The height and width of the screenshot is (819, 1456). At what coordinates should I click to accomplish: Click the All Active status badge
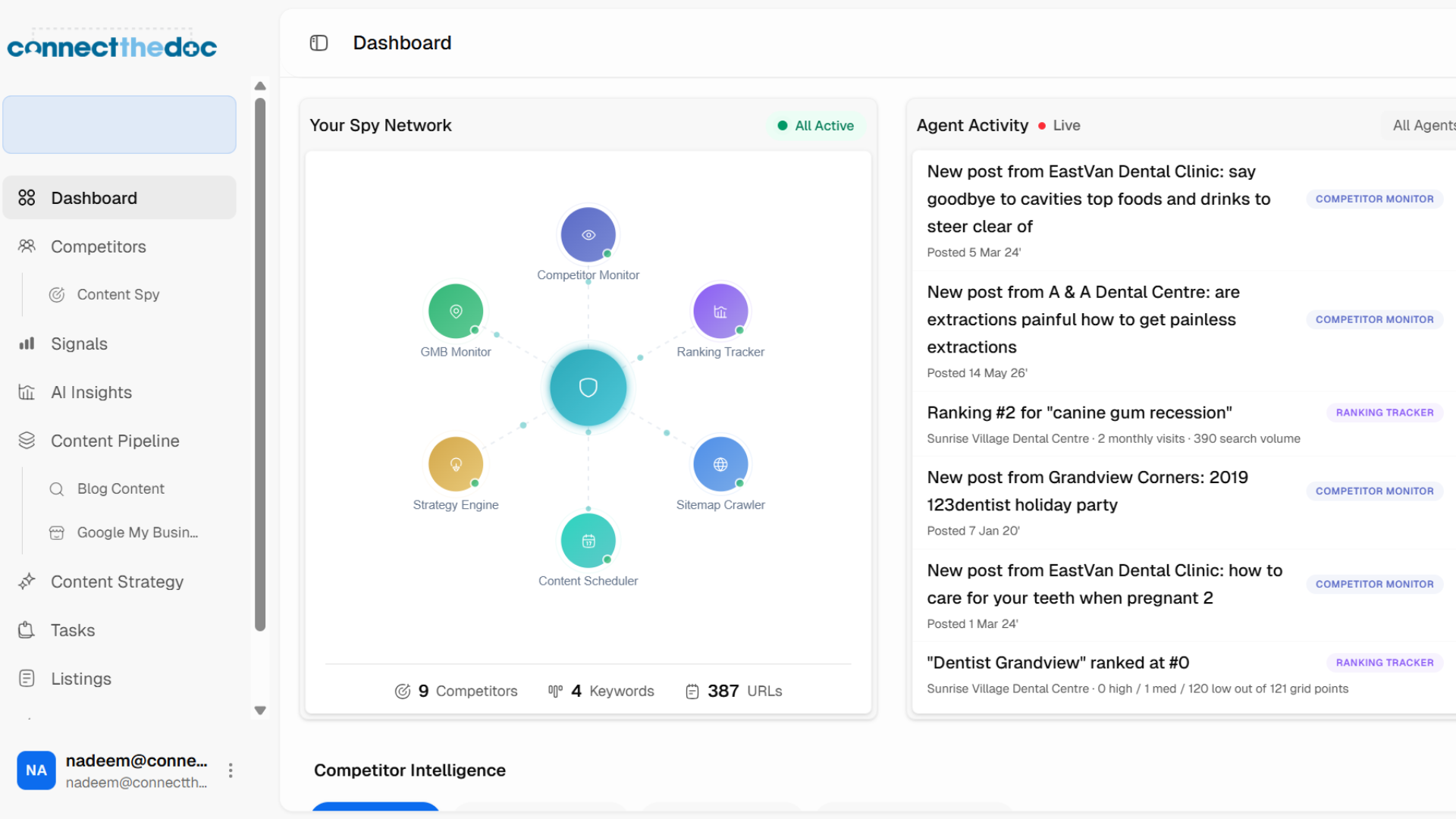pyautogui.click(x=816, y=126)
